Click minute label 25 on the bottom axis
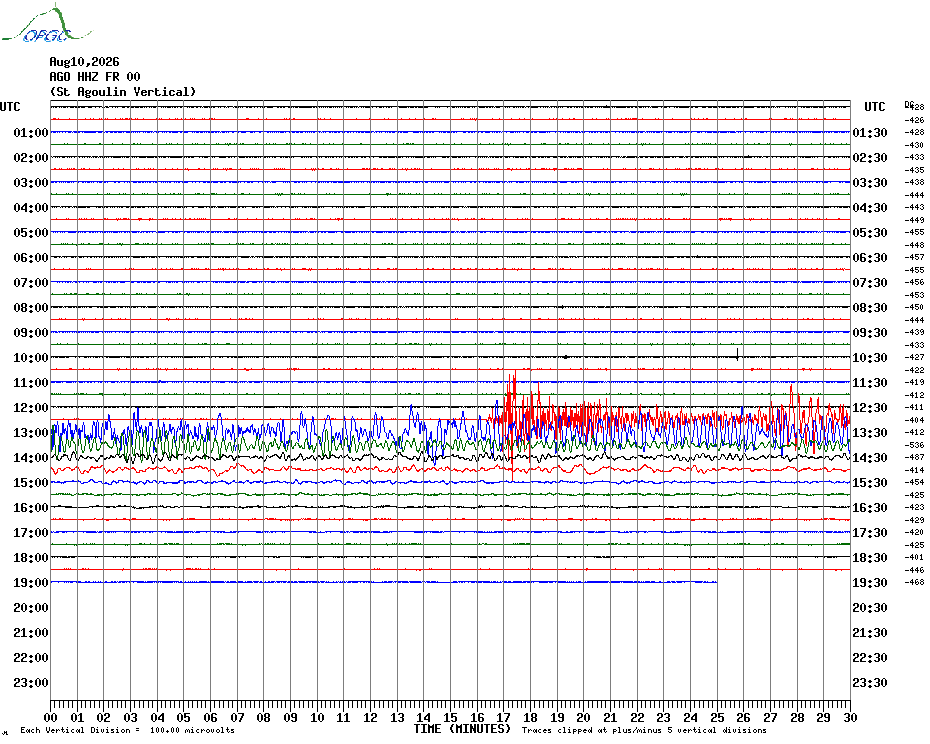Screen dimensions: 930x744 pos(717,717)
